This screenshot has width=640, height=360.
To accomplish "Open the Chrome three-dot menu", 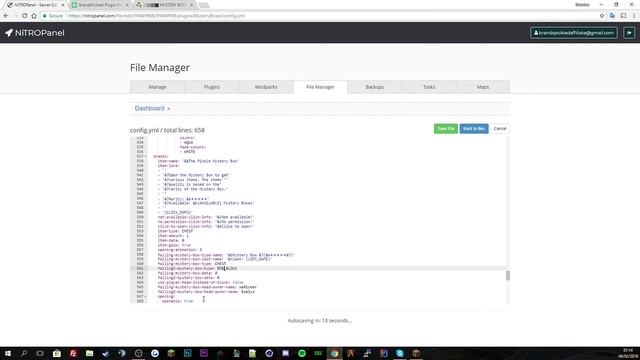I will click(x=634, y=16).
